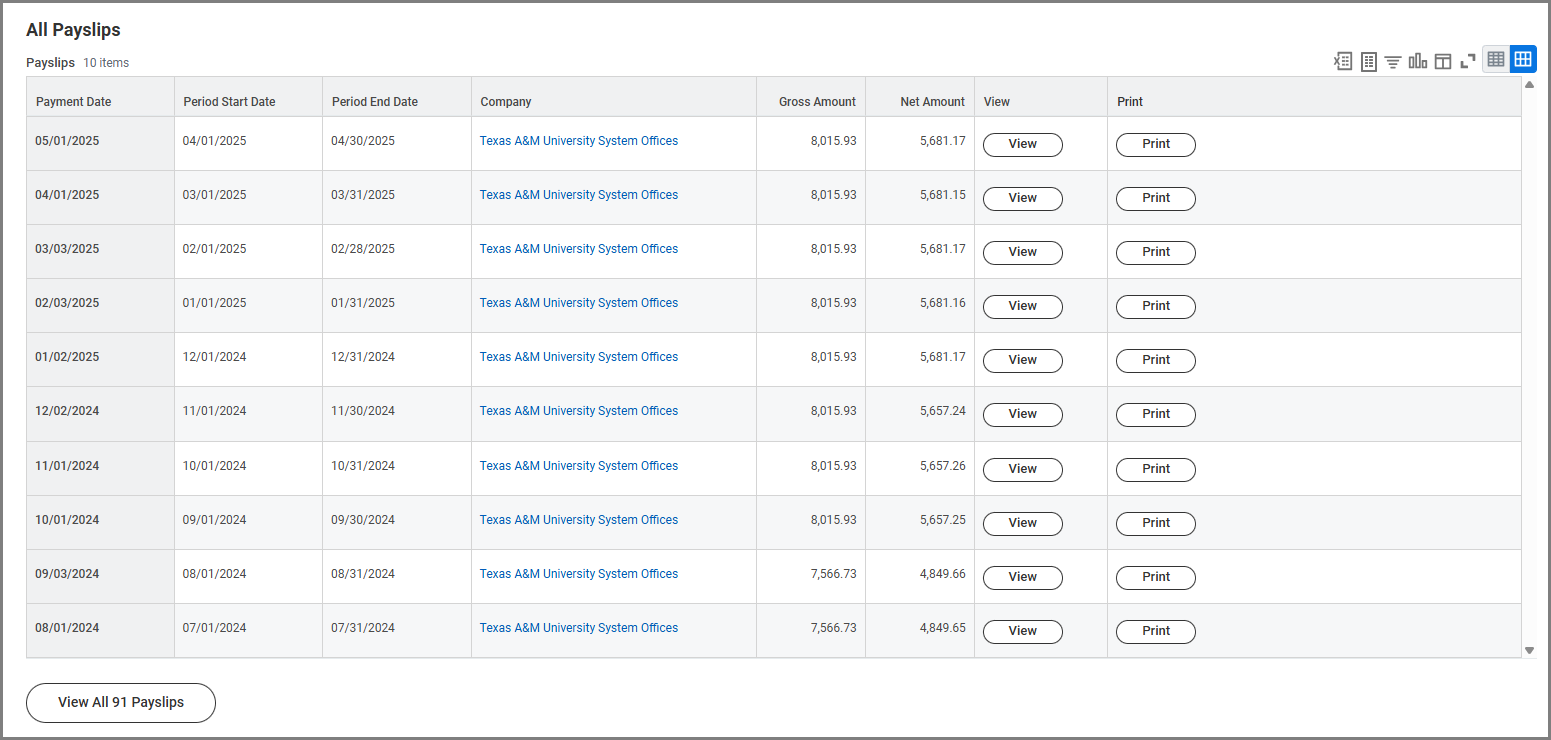
Task: Print the 04/01/2025 payslip
Action: (x=1155, y=198)
